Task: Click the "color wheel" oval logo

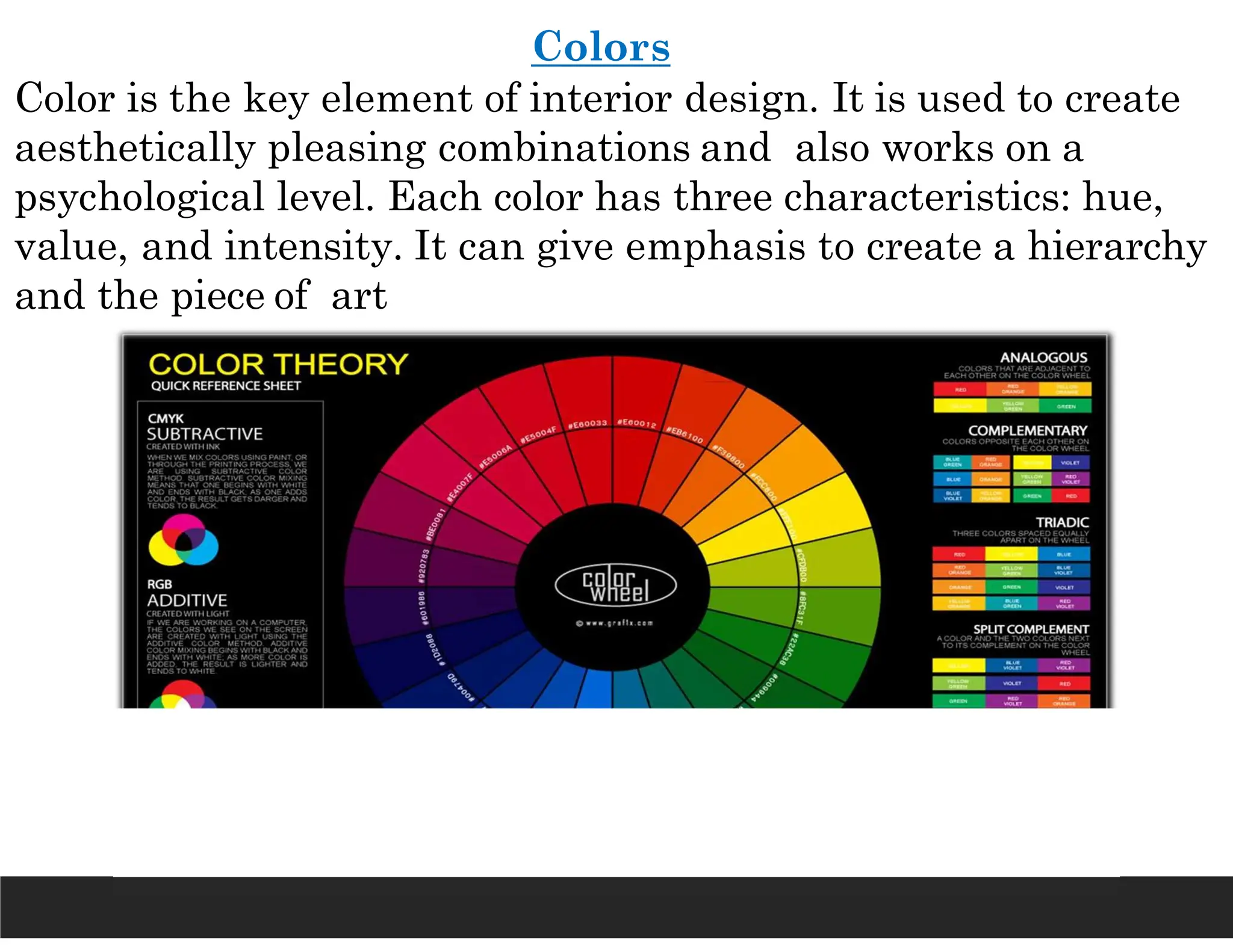Action: point(615,585)
